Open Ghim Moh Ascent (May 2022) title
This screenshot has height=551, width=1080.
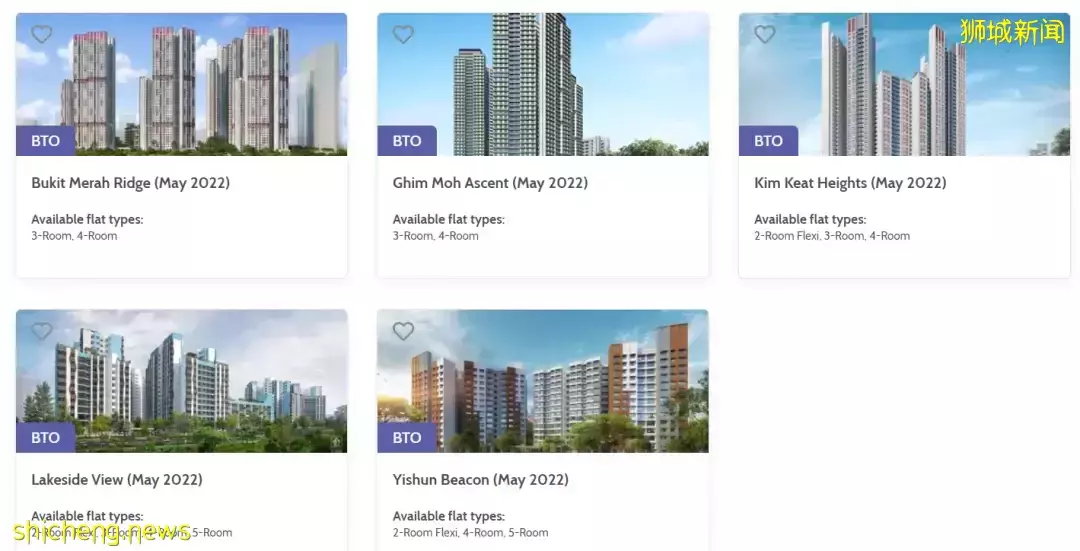(490, 183)
